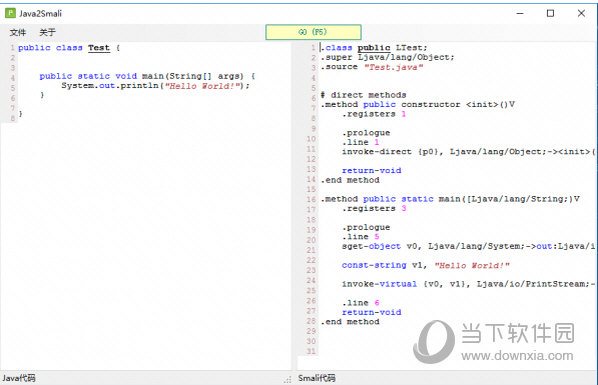Click the '.line 1' smali line
Image resolution: width=598 pixels, height=385 pixels.
pos(360,142)
